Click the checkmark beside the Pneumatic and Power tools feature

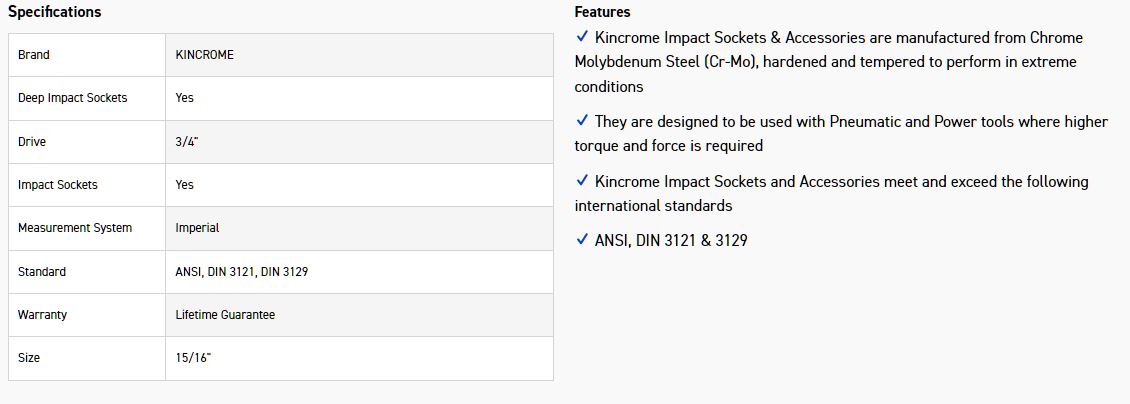[582, 121]
